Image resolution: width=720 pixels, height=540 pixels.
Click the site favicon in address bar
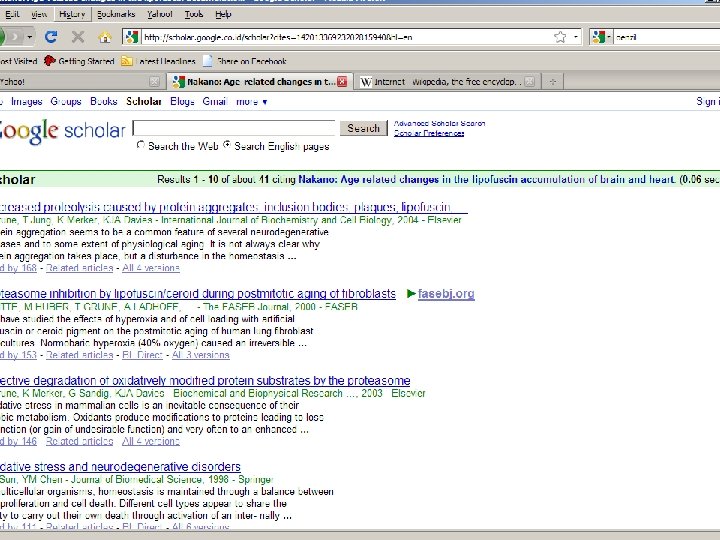pos(132,37)
